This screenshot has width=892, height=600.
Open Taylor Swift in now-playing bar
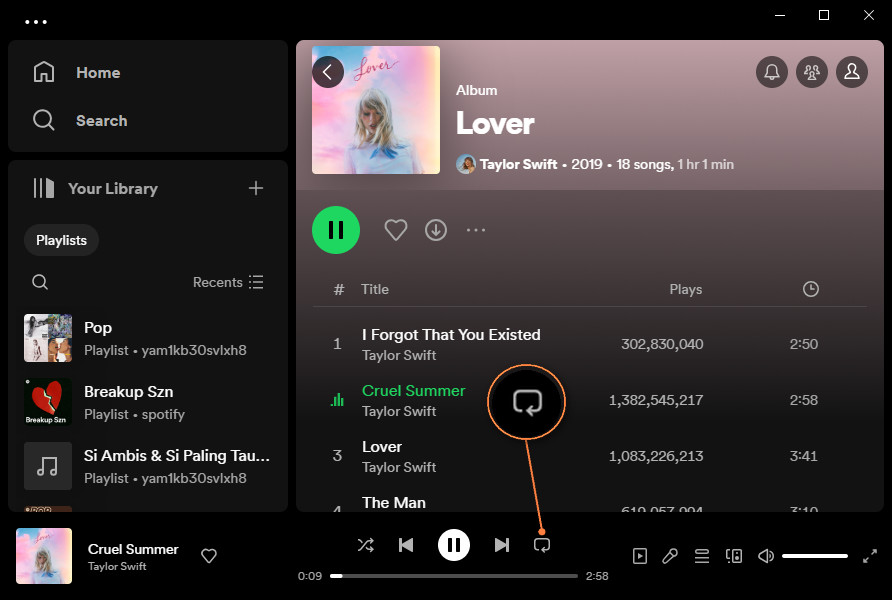(117, 566)
